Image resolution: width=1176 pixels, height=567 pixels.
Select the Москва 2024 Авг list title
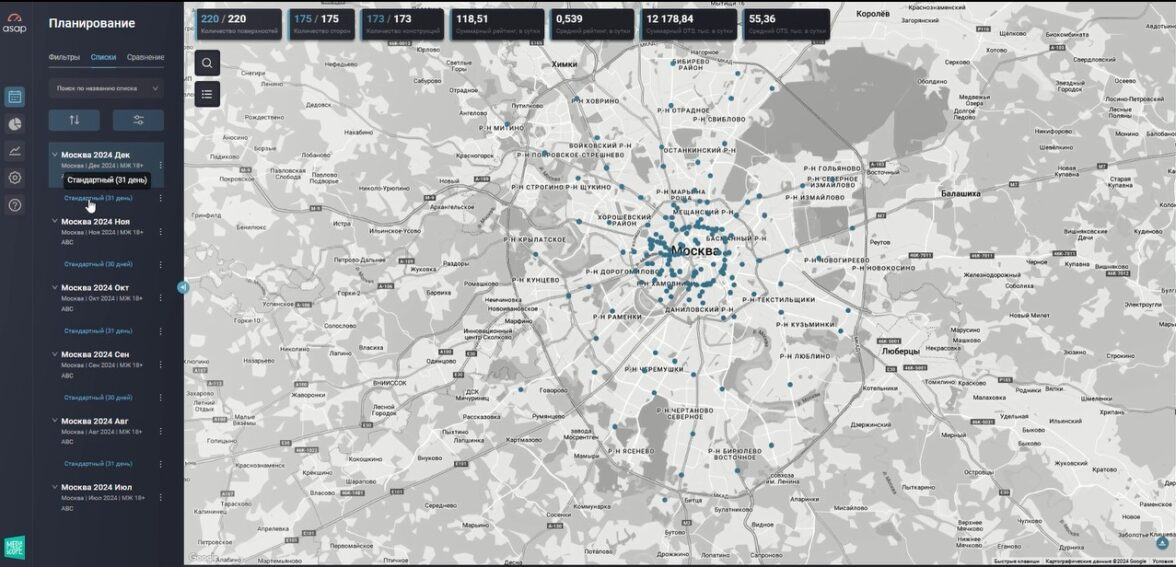coord(94,421)
